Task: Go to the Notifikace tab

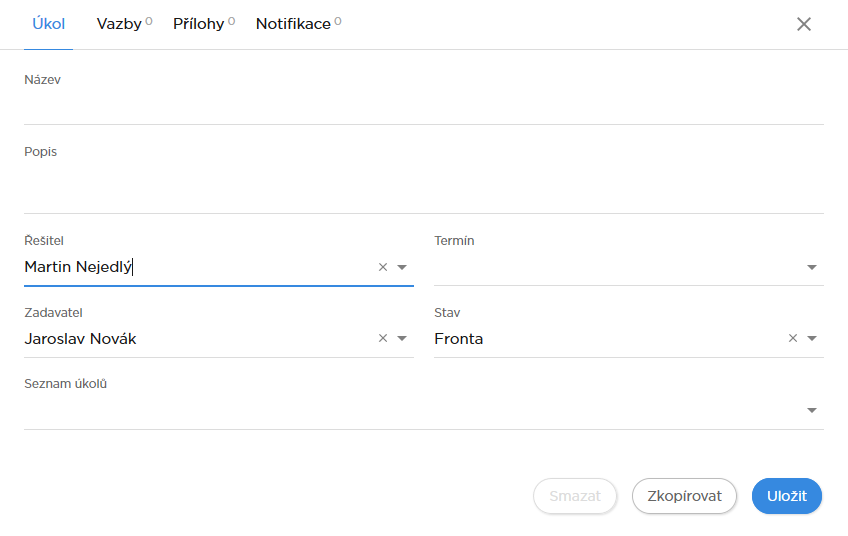Action: [293, 24]
